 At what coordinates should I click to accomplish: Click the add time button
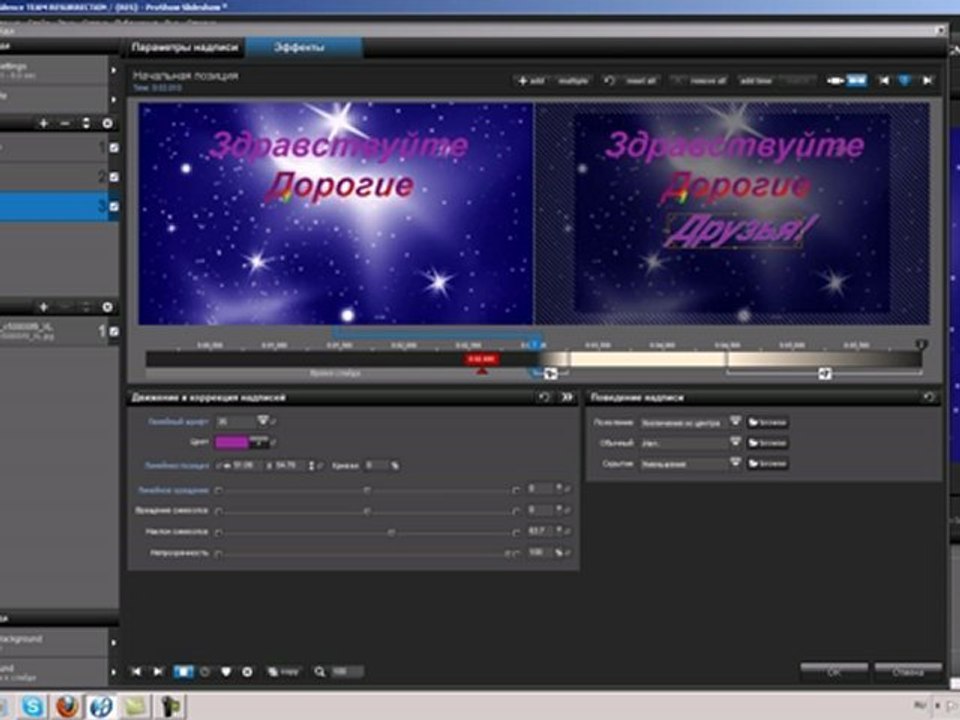tap(756, 80)
